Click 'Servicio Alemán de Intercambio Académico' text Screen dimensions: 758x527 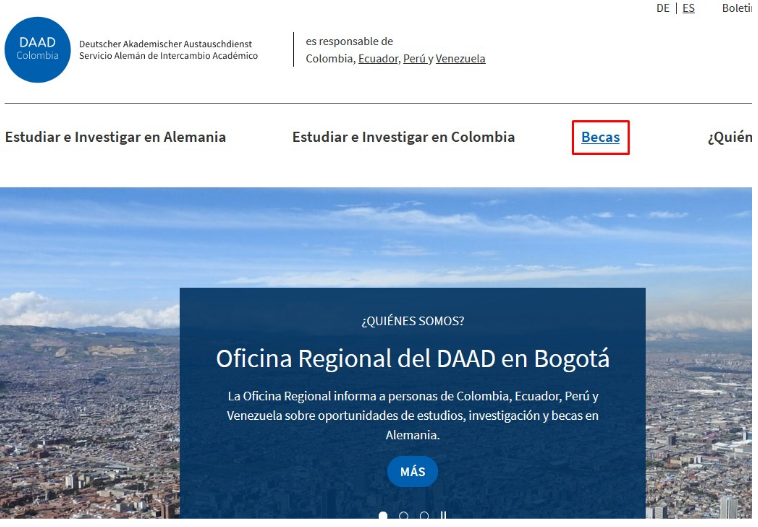tap(168, 56)
